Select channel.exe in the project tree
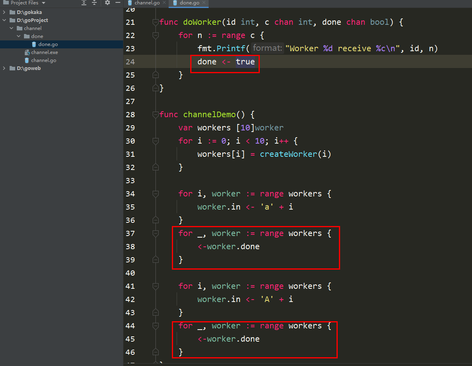The image size is (472, 366). pos(62,52)
